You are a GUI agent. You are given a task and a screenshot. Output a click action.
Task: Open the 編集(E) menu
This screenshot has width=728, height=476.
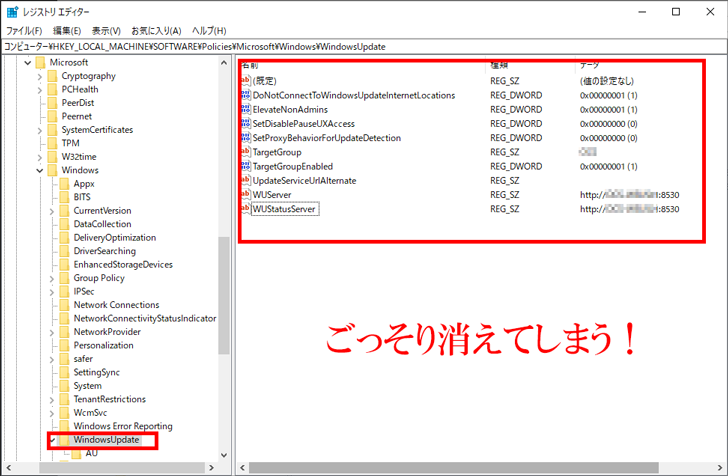(67, 31)
